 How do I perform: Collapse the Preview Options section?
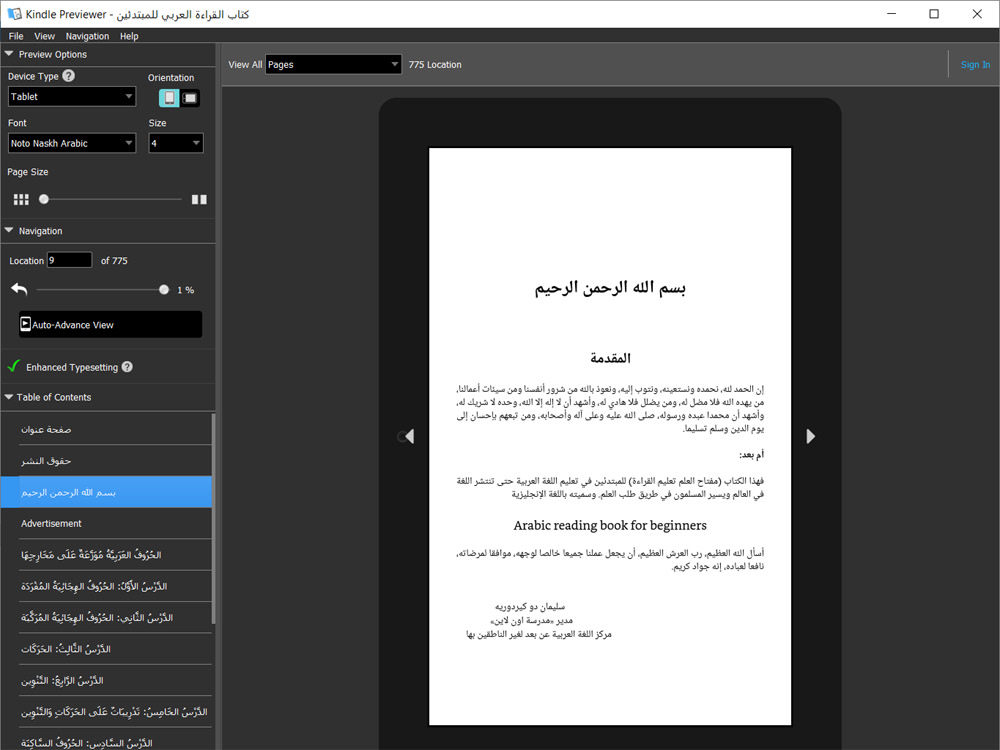[x=9, y=54]
